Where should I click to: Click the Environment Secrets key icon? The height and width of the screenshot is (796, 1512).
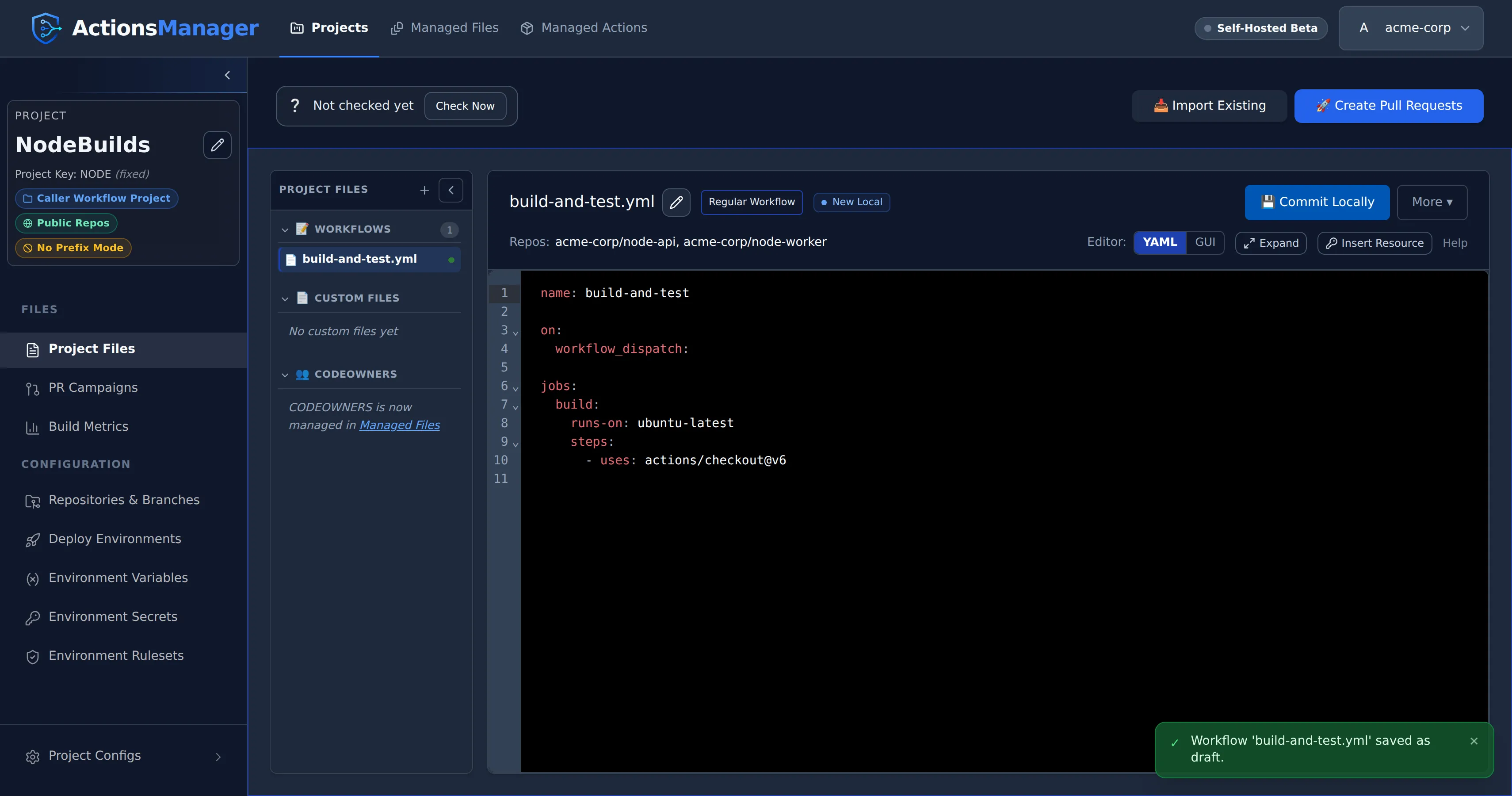pos(33,617)
